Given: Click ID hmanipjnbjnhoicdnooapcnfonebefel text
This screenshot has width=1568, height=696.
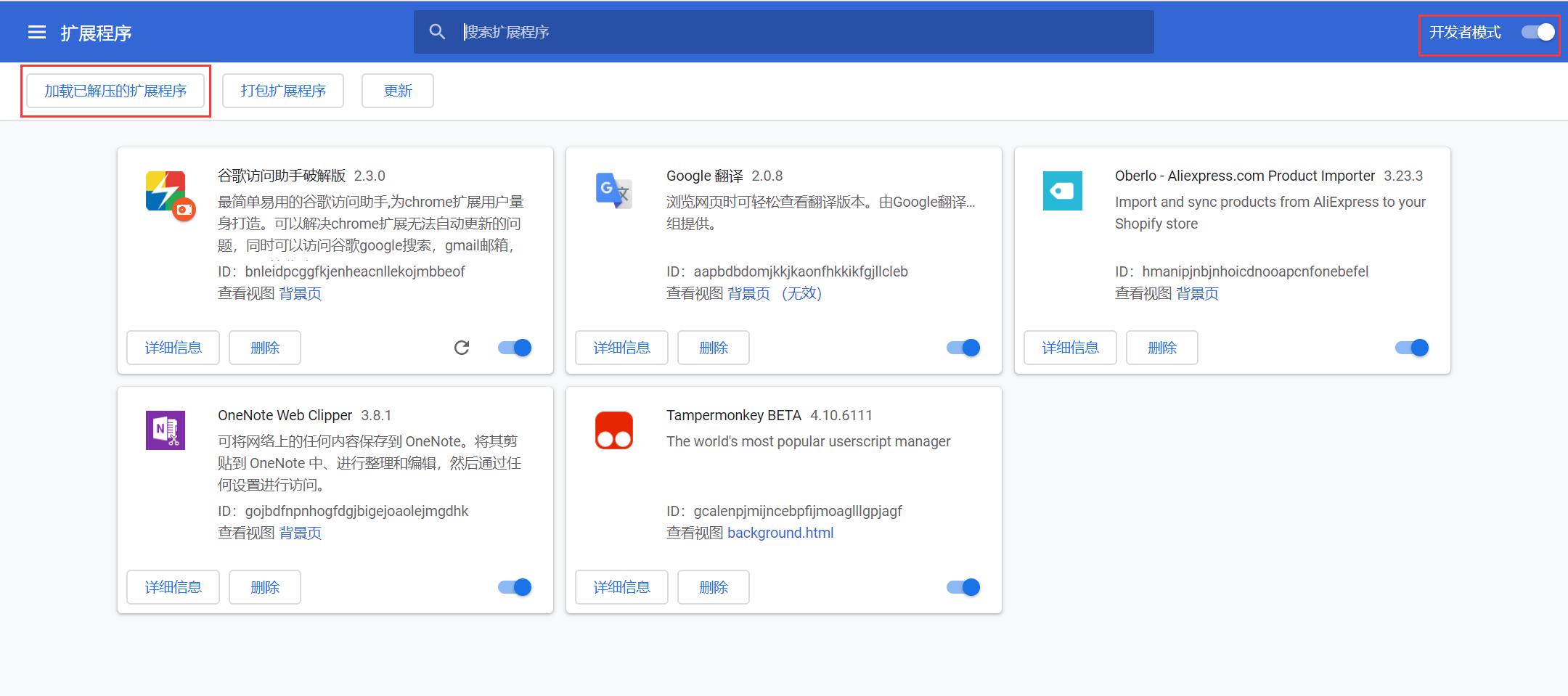Looking at the screenshot, I should point(1241,271).
